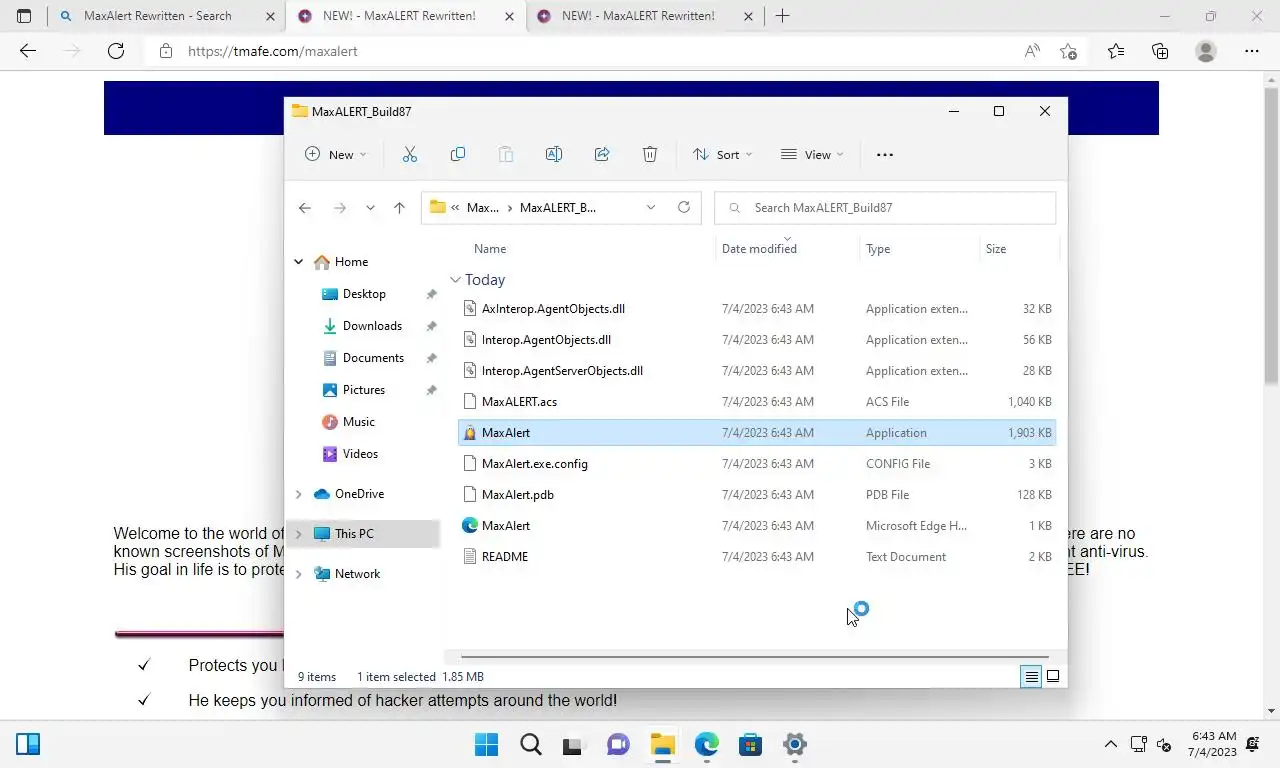The width and height of the screenshot is (1280, 768).
Task: Sort files by Name column header
Action: coord(490,249)
